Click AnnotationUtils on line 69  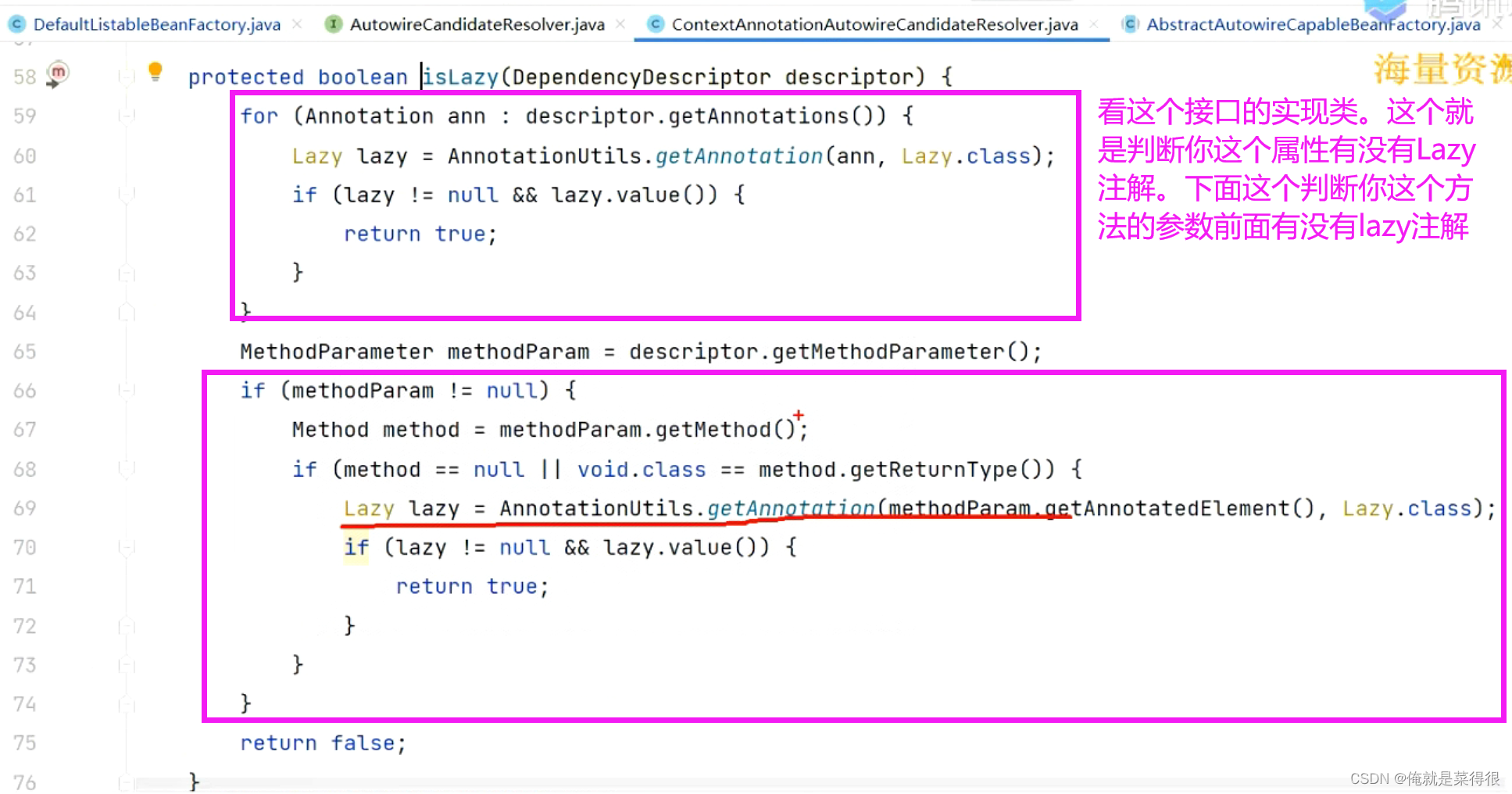(x=596, y=508)
